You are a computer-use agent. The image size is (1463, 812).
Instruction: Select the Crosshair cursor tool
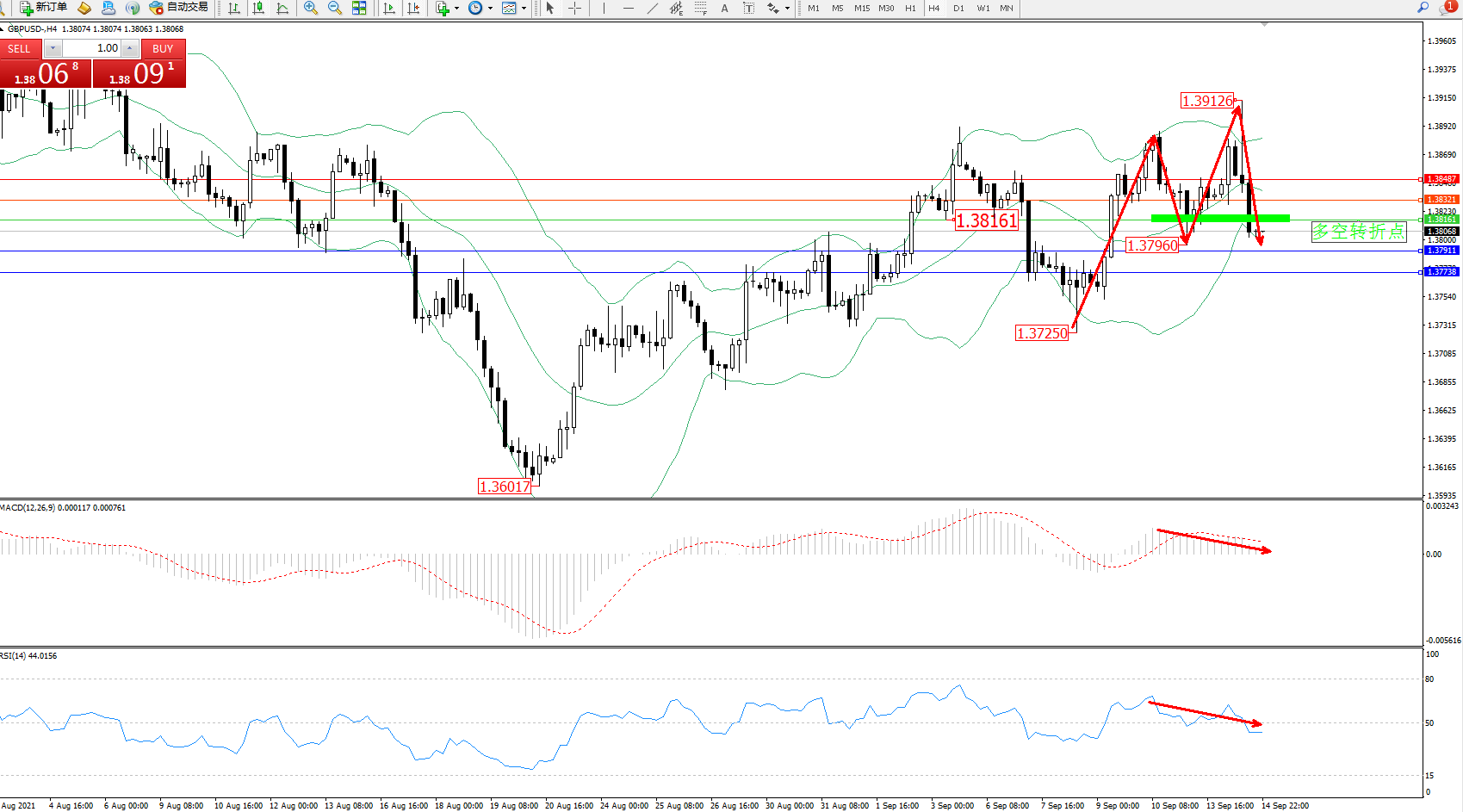(x=574, y=8)
